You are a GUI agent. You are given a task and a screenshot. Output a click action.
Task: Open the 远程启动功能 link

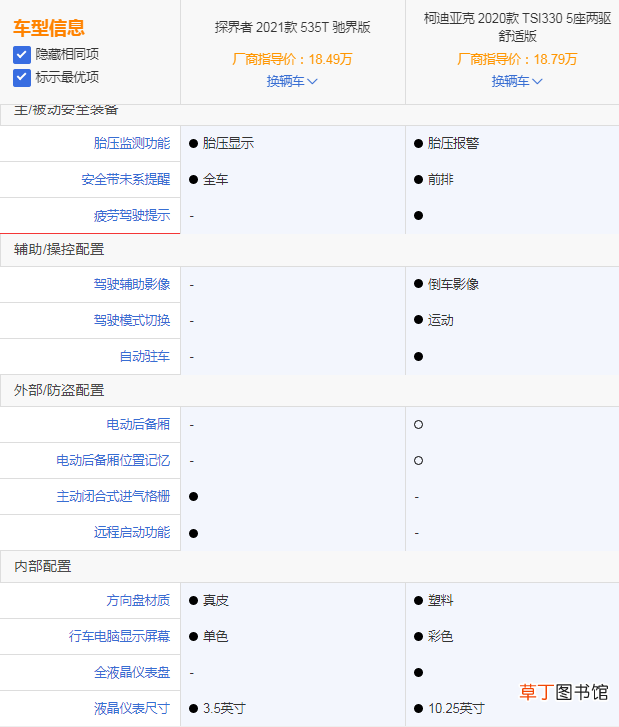pos(132,532)
